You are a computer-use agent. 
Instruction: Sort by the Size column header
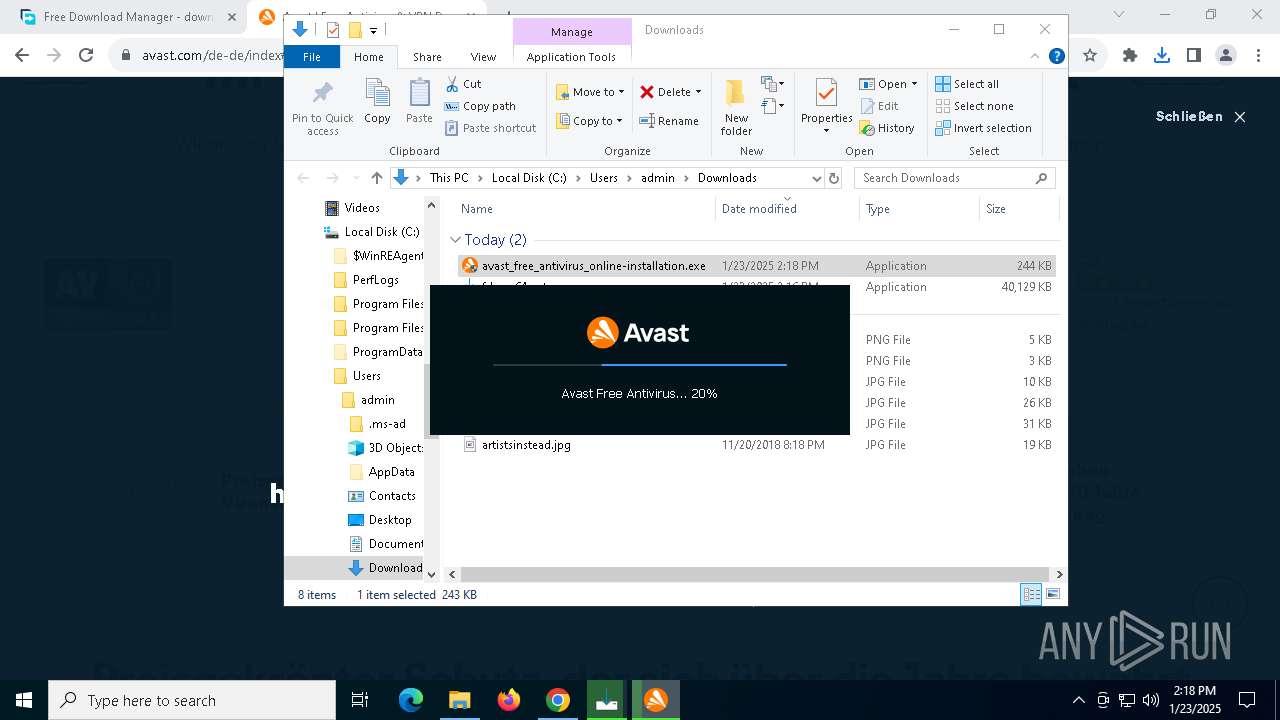pyautogui.click(x=1018, y=209)
